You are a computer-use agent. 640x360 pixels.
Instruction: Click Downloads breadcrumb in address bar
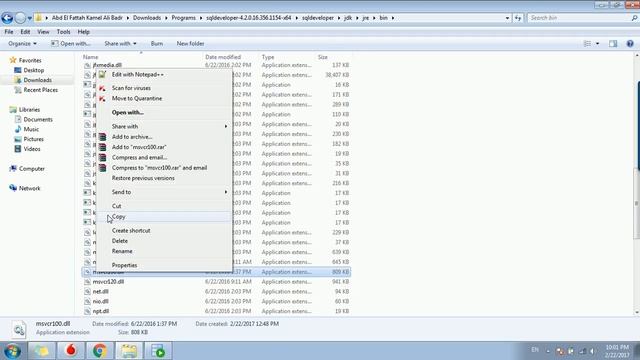147,18
